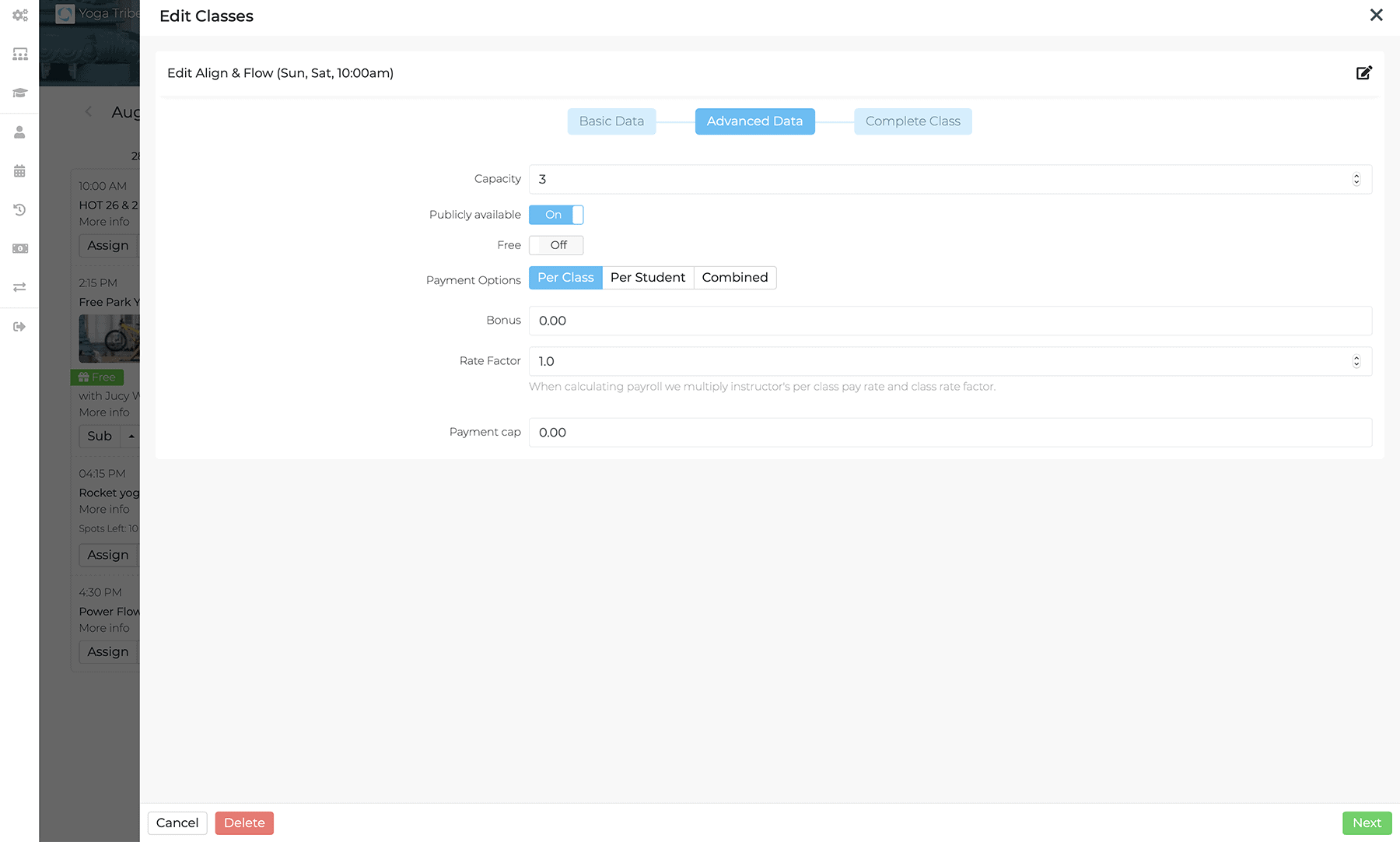The width and height of the screenshot is (1400, 842).
Task: Select Per Class payment option
Action: (565, 278)
